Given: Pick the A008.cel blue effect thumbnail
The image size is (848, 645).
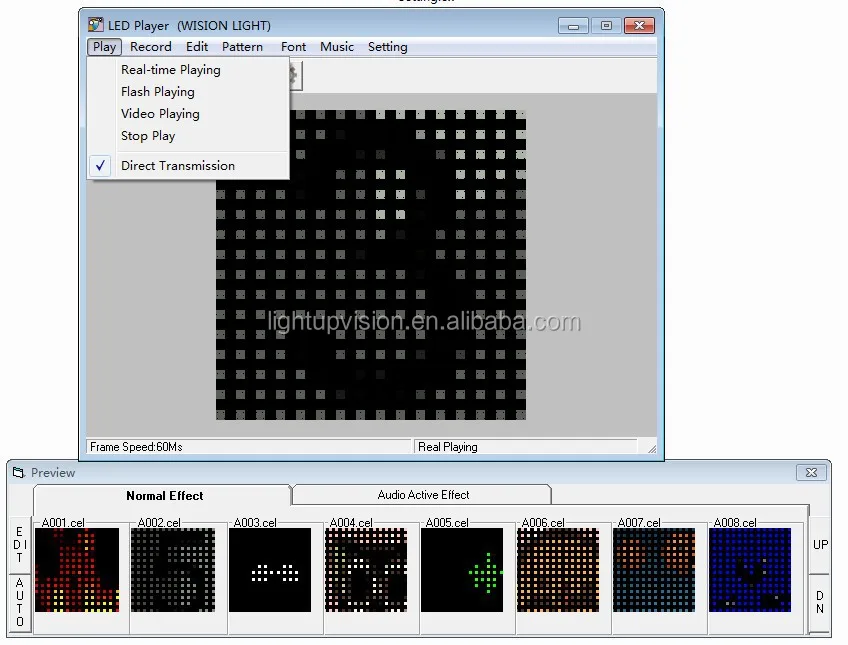Looking at the screenshot, I should (749, 570).
